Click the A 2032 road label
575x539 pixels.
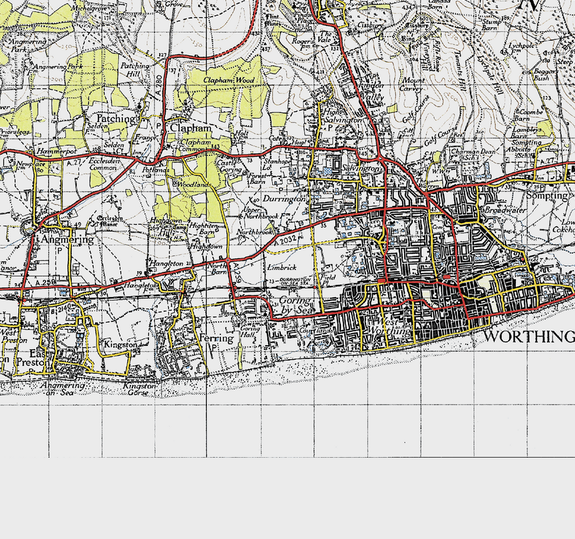tap(285, 240)
